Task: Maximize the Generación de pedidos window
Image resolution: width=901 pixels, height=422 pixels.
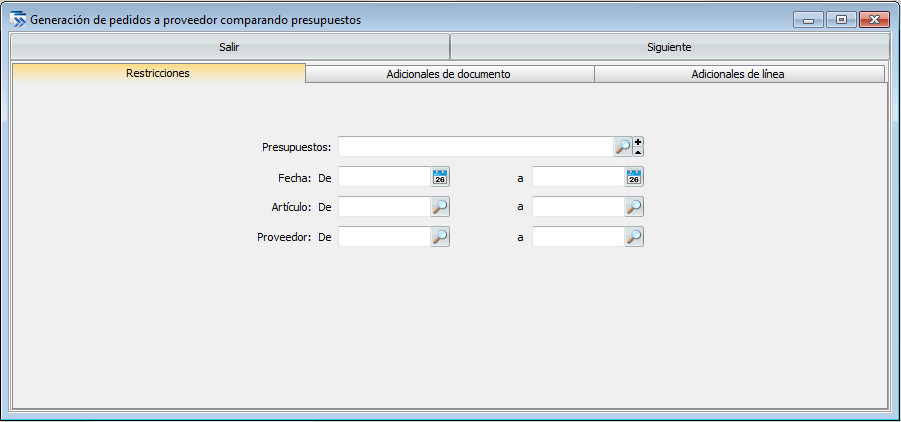Action: click(x=841, y=19)
